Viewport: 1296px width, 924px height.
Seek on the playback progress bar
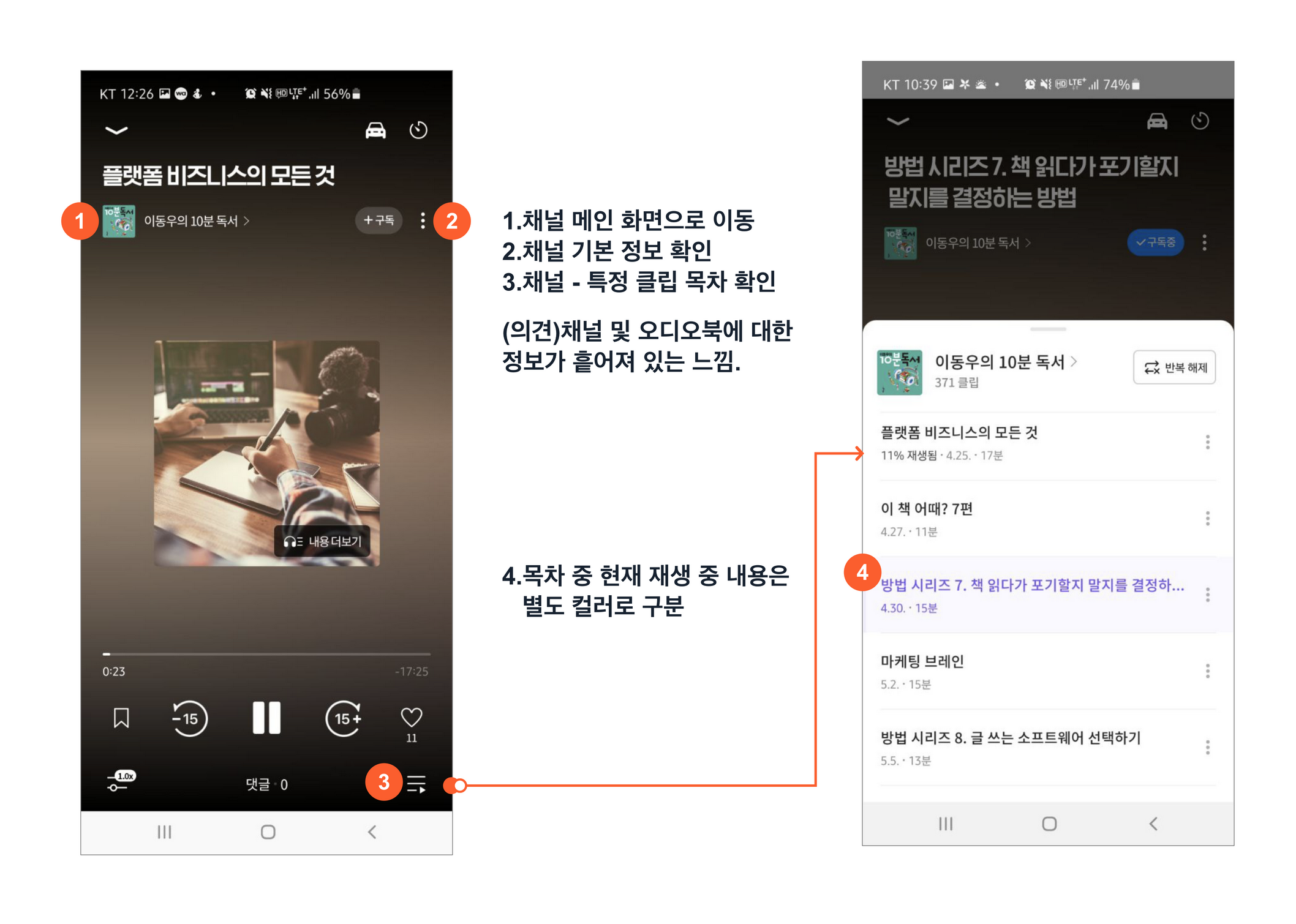tap(266, 654)
